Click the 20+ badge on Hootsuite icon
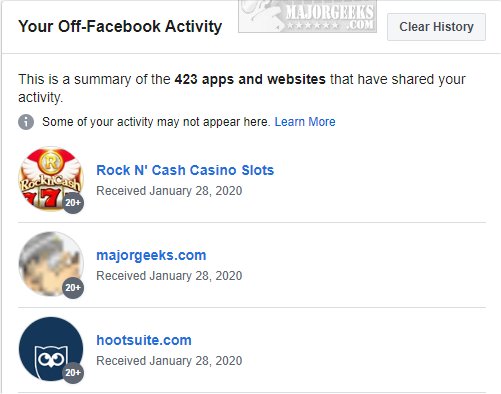501x394 pixels. pyautogui.click(x=73, y=372)
